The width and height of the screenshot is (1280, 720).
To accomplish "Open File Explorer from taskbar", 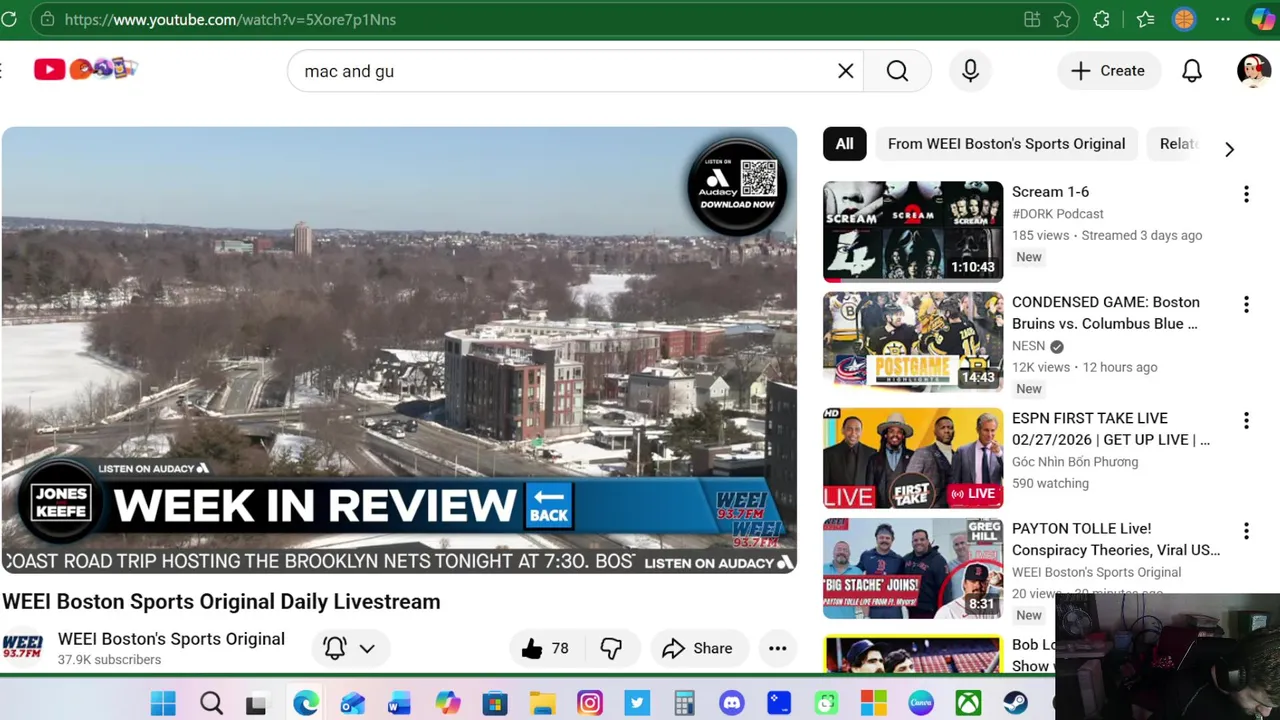I will point(542,703).
